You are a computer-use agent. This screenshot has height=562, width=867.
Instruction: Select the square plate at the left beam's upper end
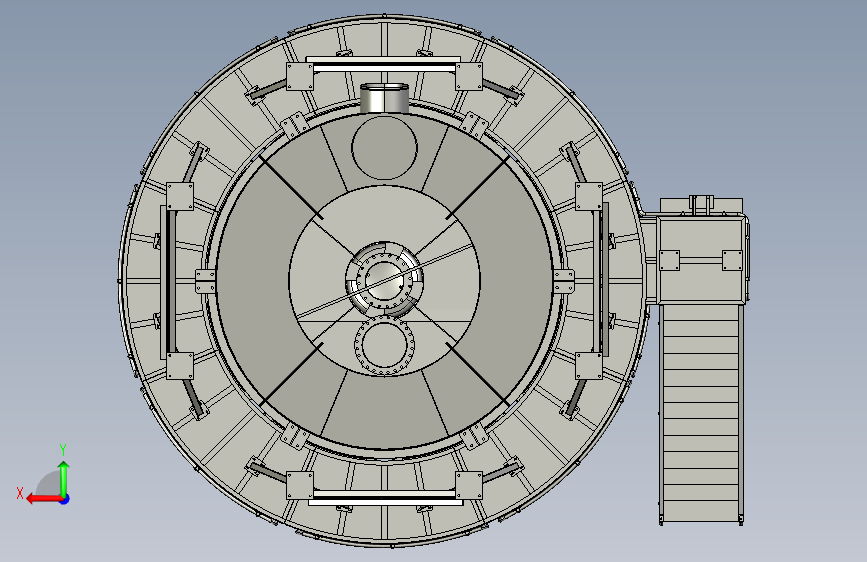pyautogui.click(x=180, y=196)
